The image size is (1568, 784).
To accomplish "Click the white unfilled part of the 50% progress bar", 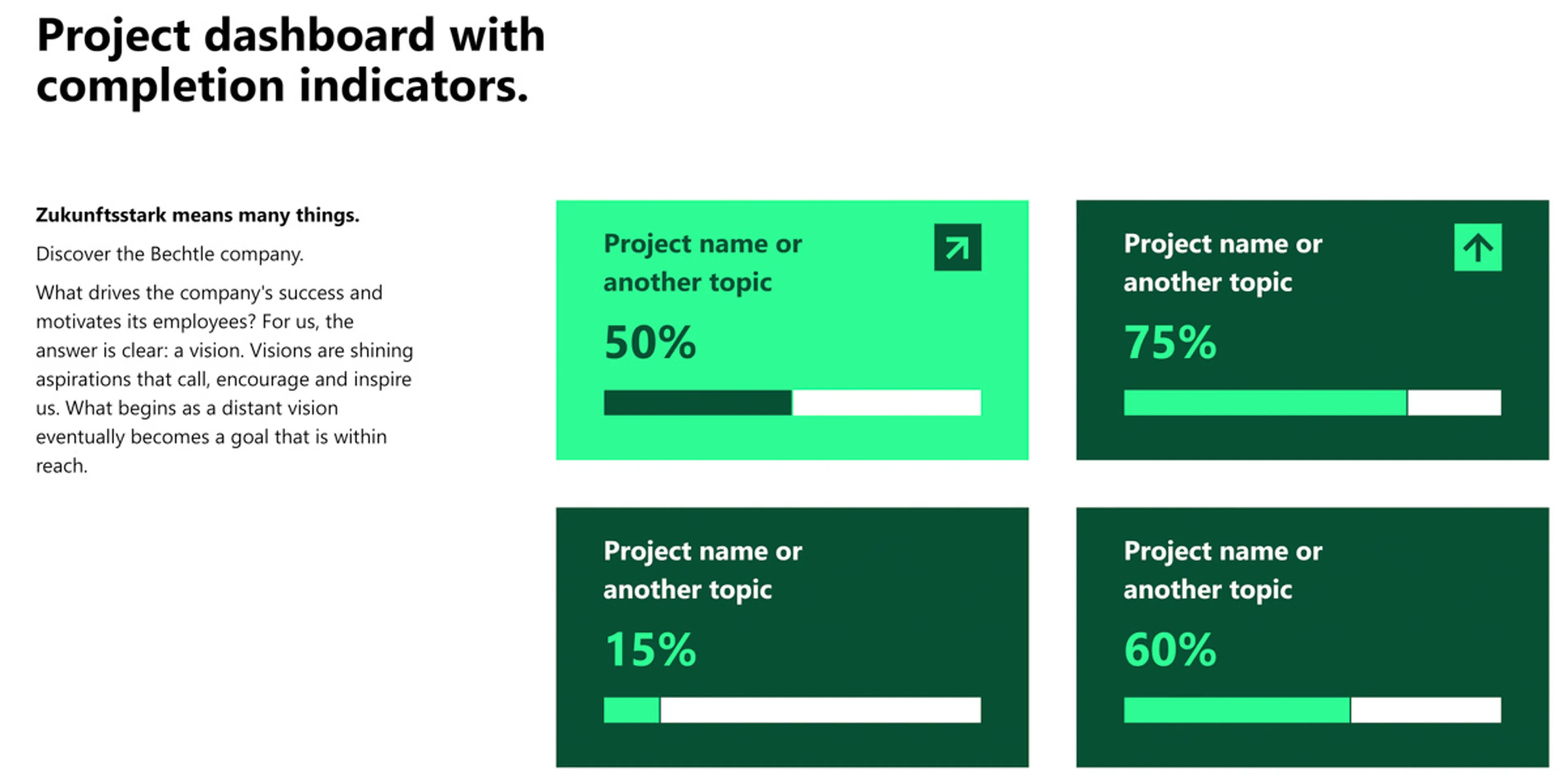I will tap(886, 402).
